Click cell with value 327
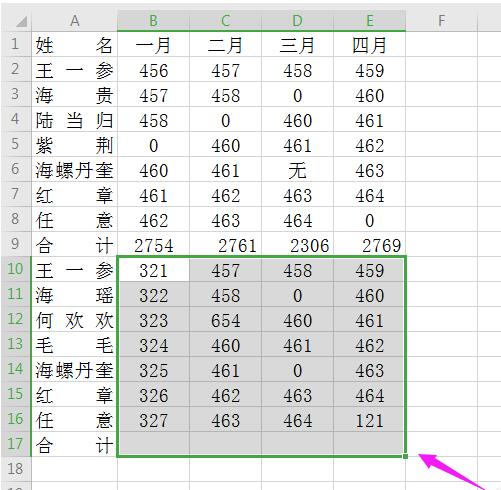The image size is (501, 490). [153, 420]
